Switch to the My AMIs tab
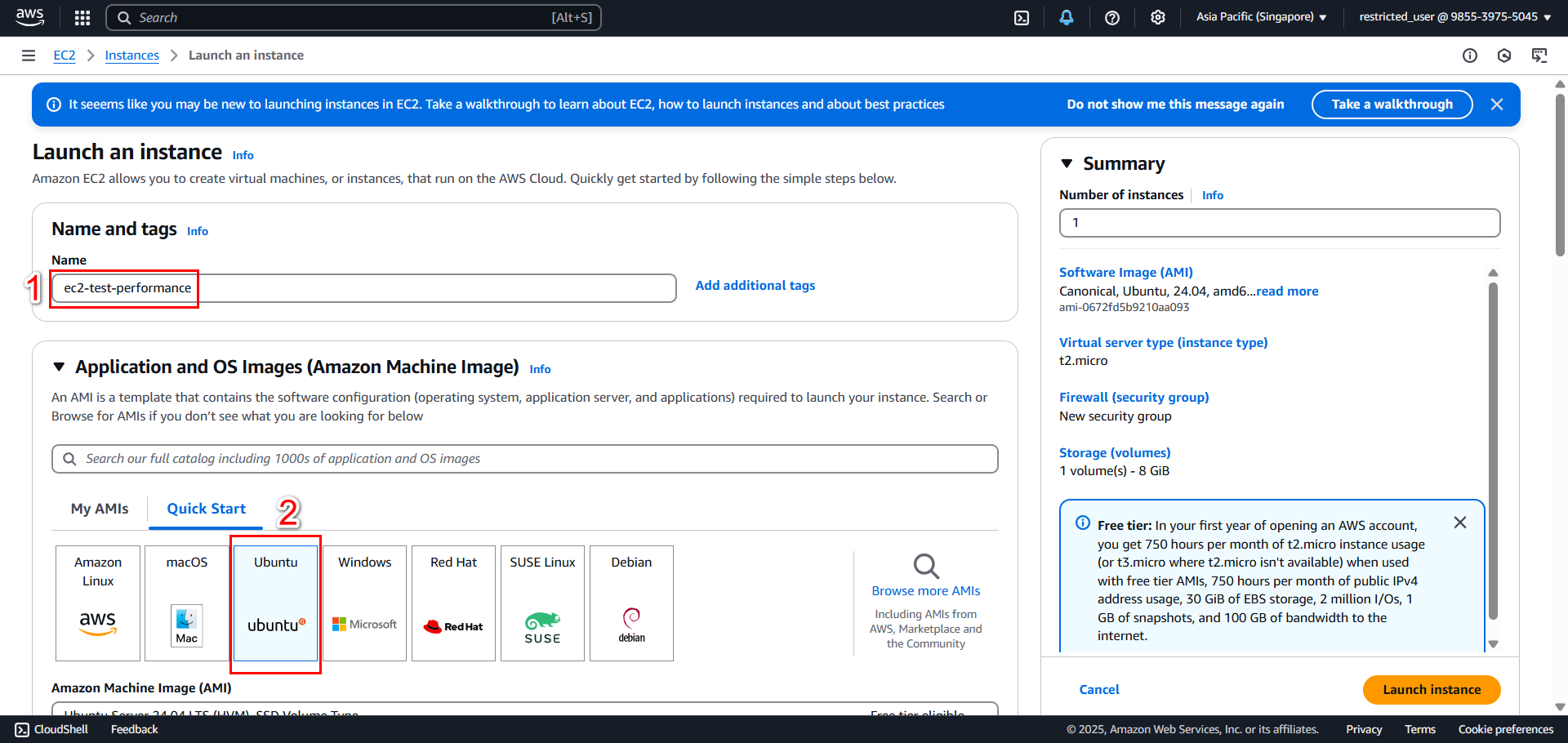This screenshot has height=743, width=1568. [x=100, y=509]
